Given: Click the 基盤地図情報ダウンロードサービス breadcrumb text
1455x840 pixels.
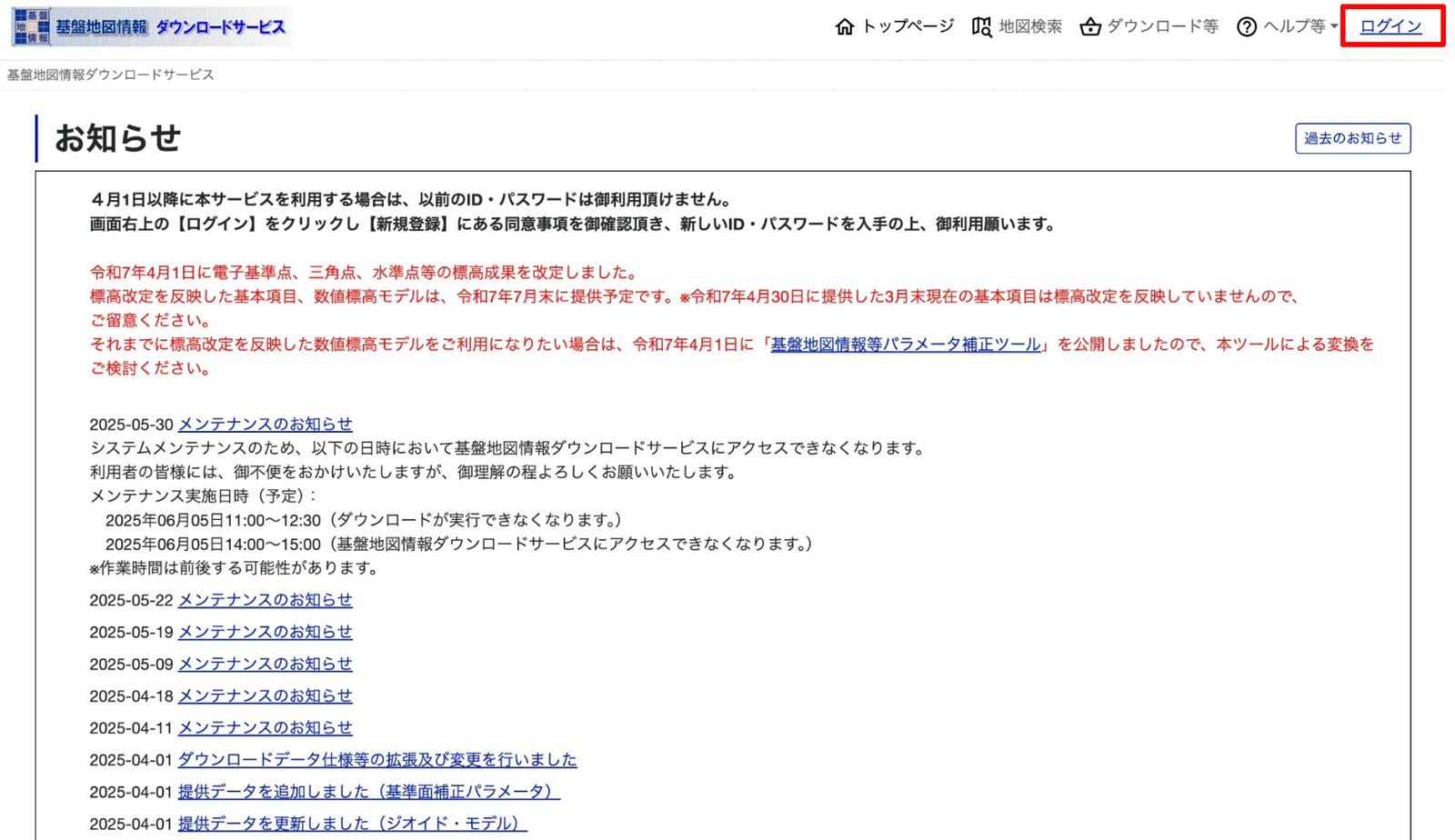Looking at the screenshot, I should tap(111, 75).
